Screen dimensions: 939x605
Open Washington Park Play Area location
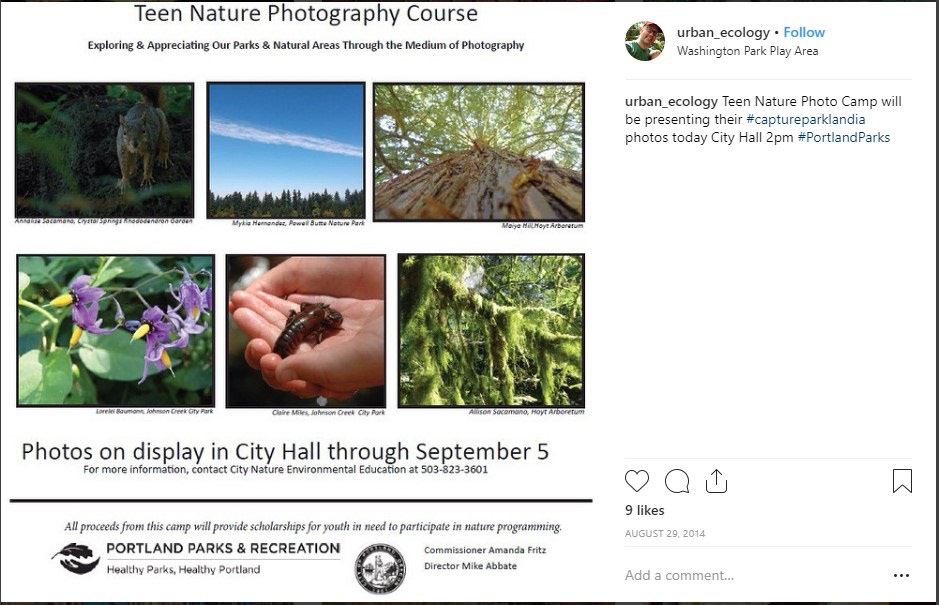tap(747, 51)
